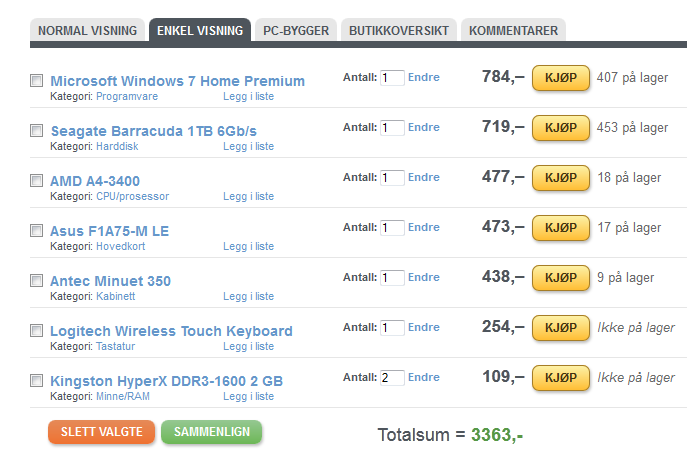The height and width of the screenshot is (465, 687).
Task: Select the AMD A4-3400 checkbox
Action: coord(36,181)
